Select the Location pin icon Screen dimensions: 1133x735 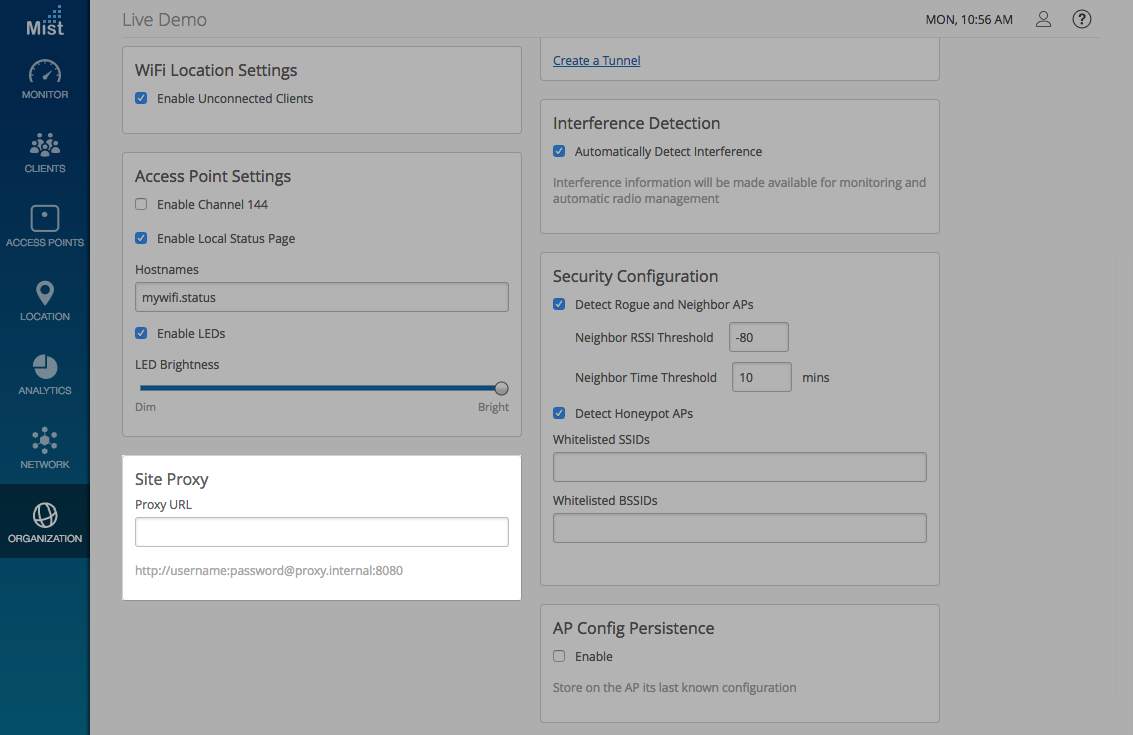[45, 301]
